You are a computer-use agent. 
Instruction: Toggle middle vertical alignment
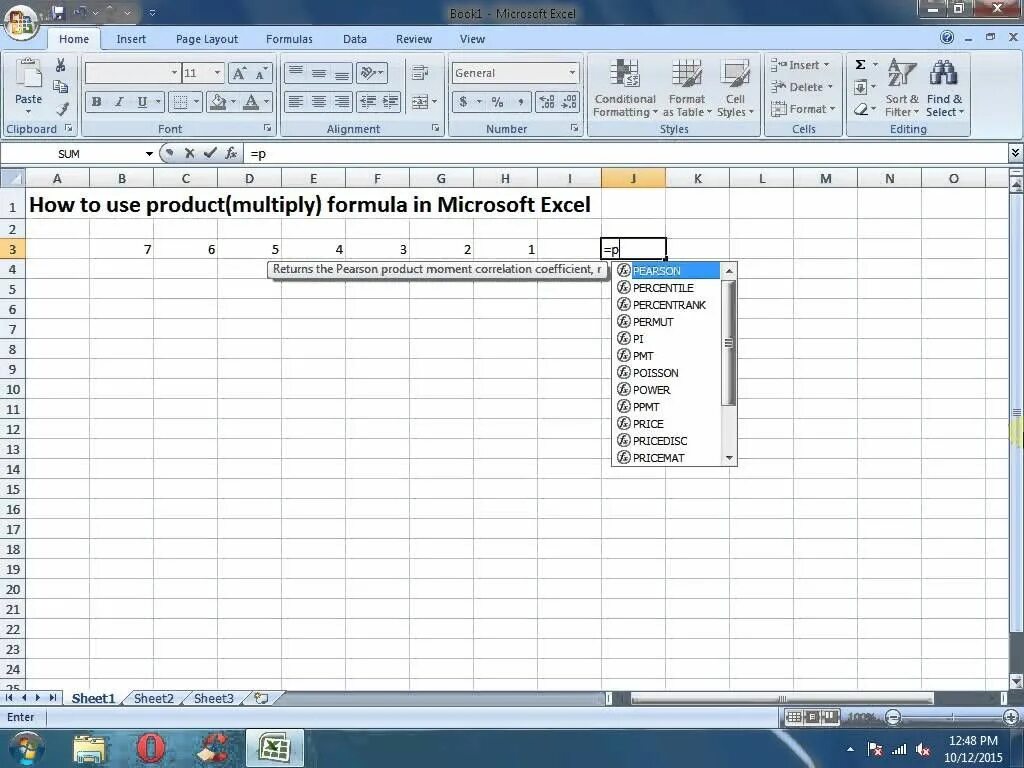coord(319,73)
